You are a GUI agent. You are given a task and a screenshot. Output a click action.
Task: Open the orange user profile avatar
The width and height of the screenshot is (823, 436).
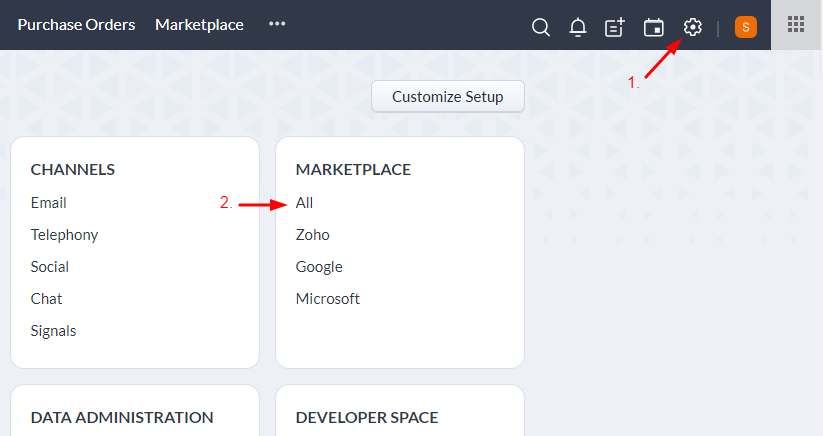pos(745,27)
